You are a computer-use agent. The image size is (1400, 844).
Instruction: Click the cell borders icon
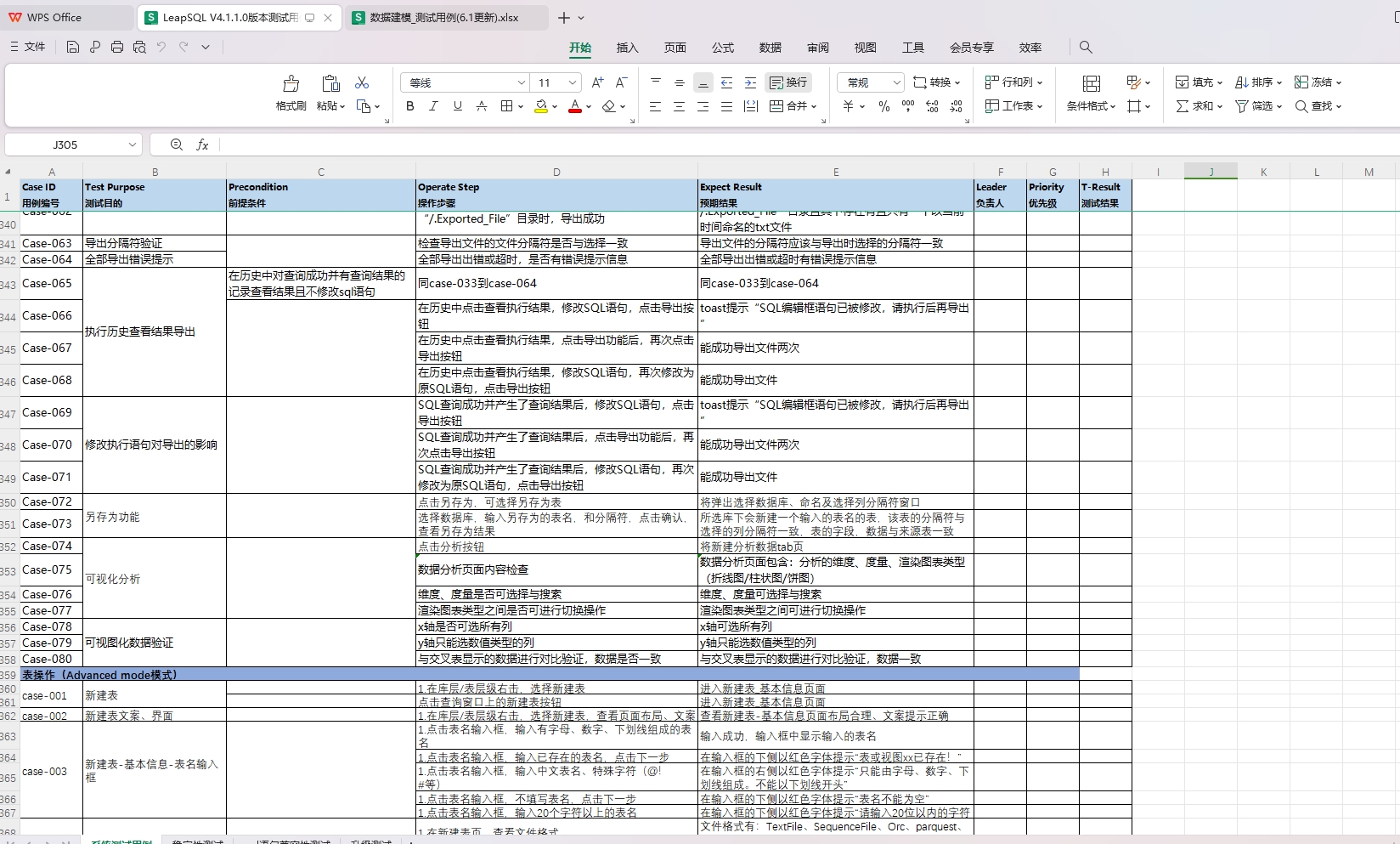pos(507,106)
